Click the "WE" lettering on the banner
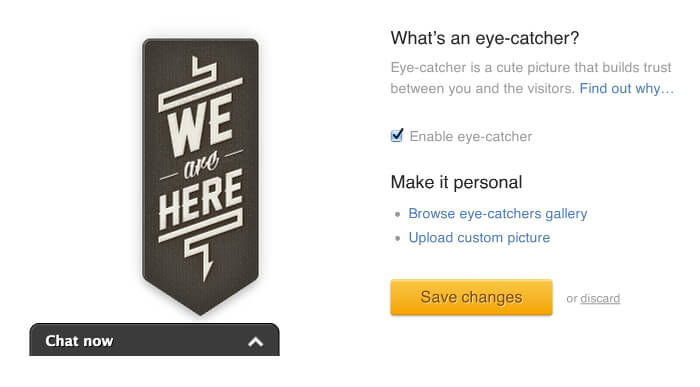Image resolution: width=700 pixels, height=387 pixels. pyautogui.click(x=200, y=125)
